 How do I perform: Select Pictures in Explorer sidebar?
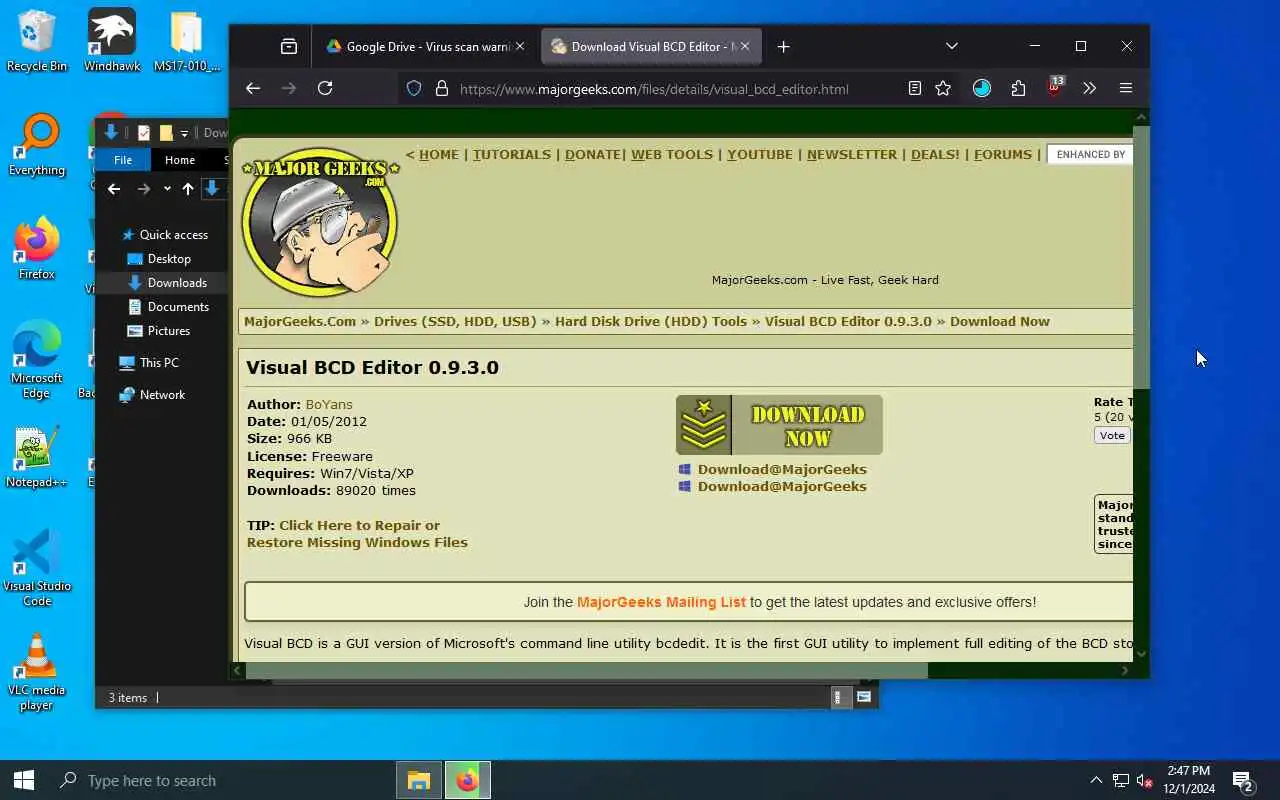point(160,331)
